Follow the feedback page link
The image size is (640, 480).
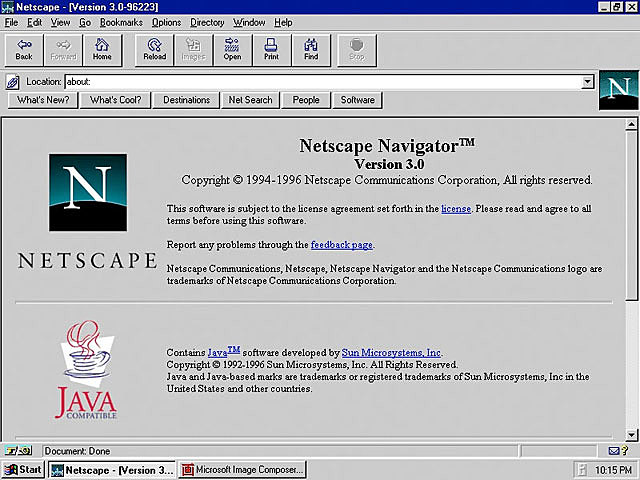point(342,245)
